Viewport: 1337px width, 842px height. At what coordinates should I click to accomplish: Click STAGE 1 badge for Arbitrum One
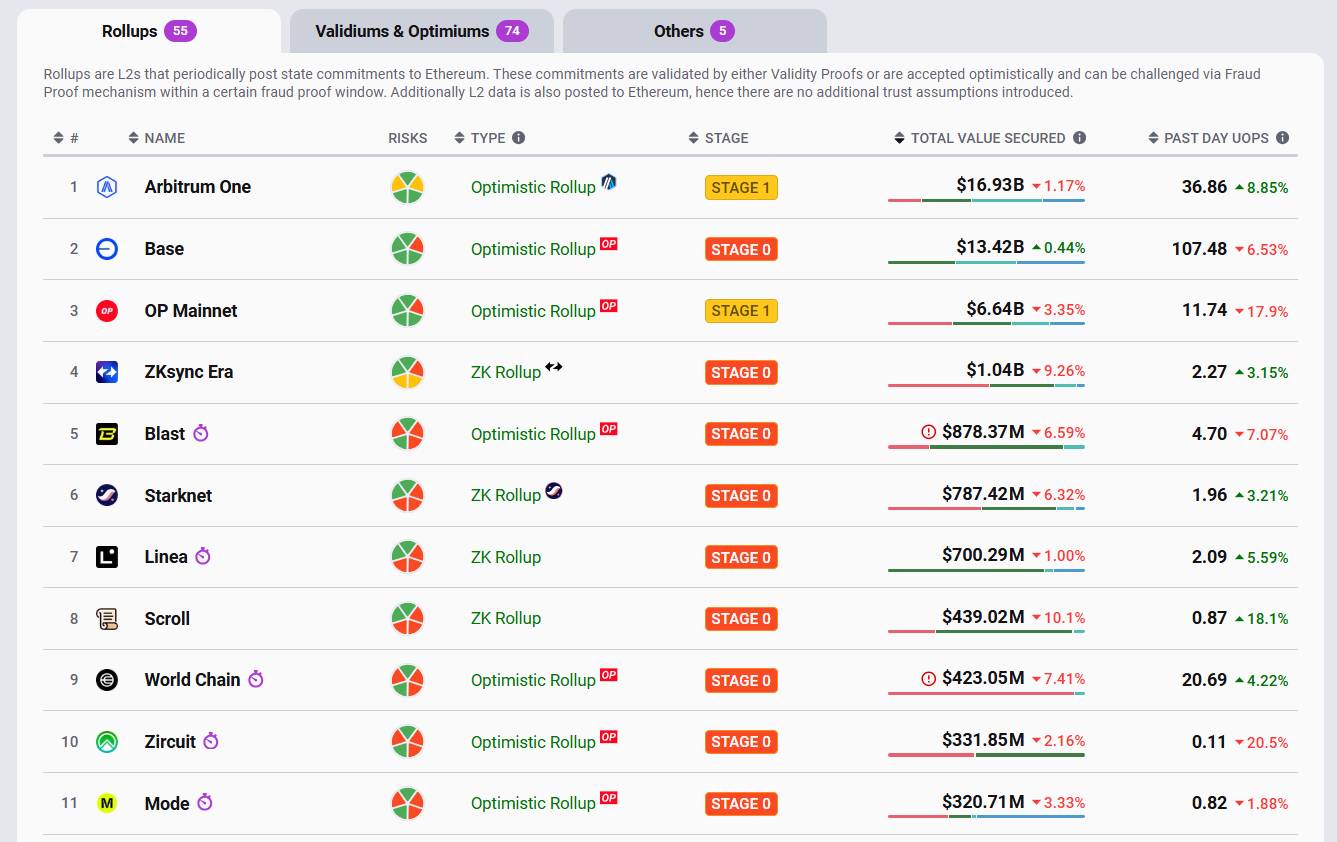(741, 187)
